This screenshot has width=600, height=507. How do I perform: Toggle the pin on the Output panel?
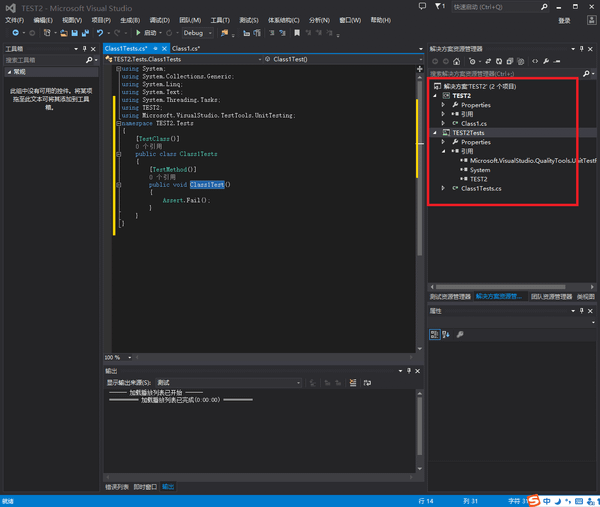[x=409, y=371]
